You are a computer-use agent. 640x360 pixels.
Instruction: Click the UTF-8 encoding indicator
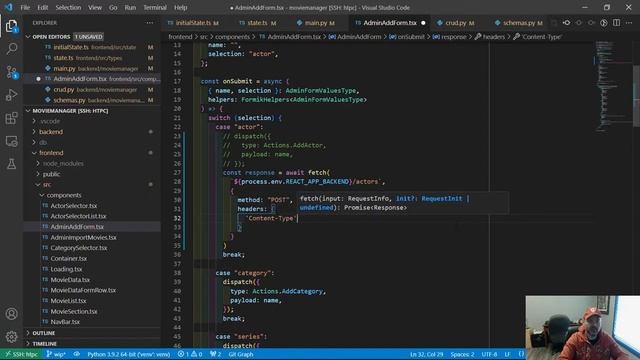click(x=489, y=354)
